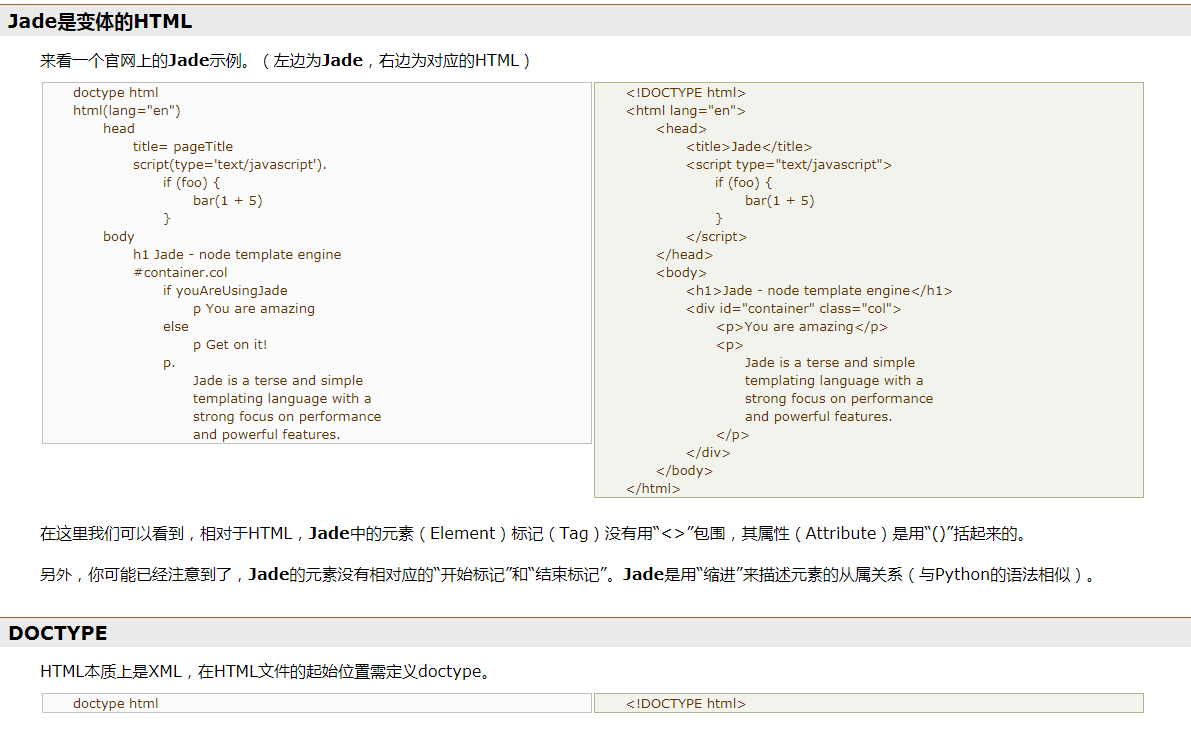Click "bar(1 + 5)" in the HTML output block

point(779,201)
